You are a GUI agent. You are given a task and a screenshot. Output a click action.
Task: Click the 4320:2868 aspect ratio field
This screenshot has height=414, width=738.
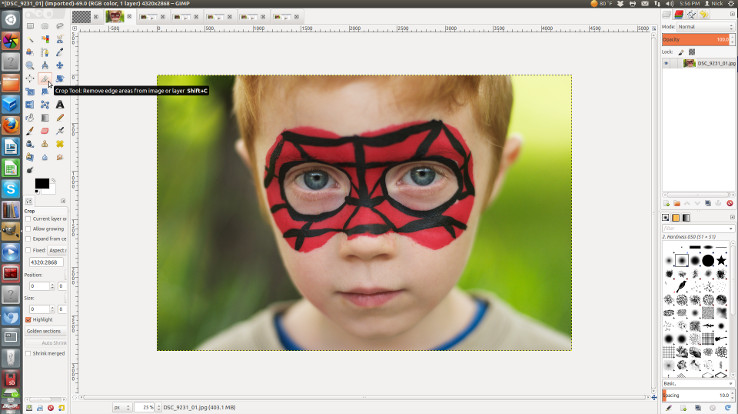(x=46, y=262)
